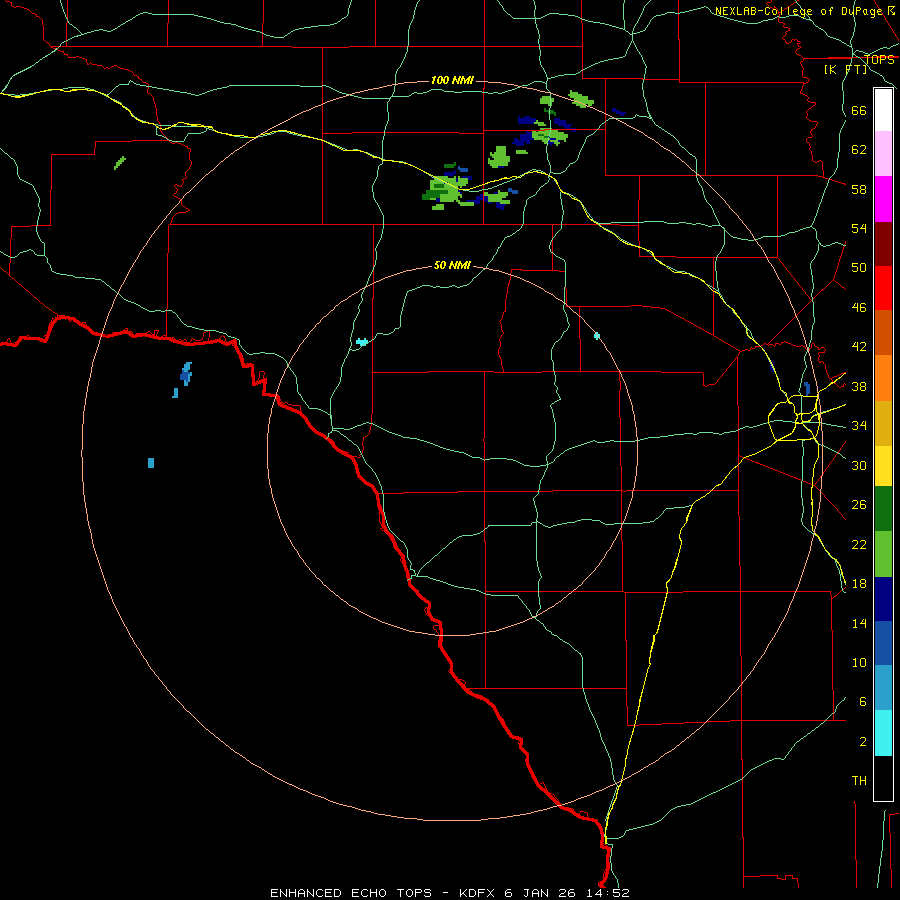900x900 pixels.
Task: Click the 'ENHANCED ECHO TOPS' caption at bottom
Action: [x=351, y=893]
